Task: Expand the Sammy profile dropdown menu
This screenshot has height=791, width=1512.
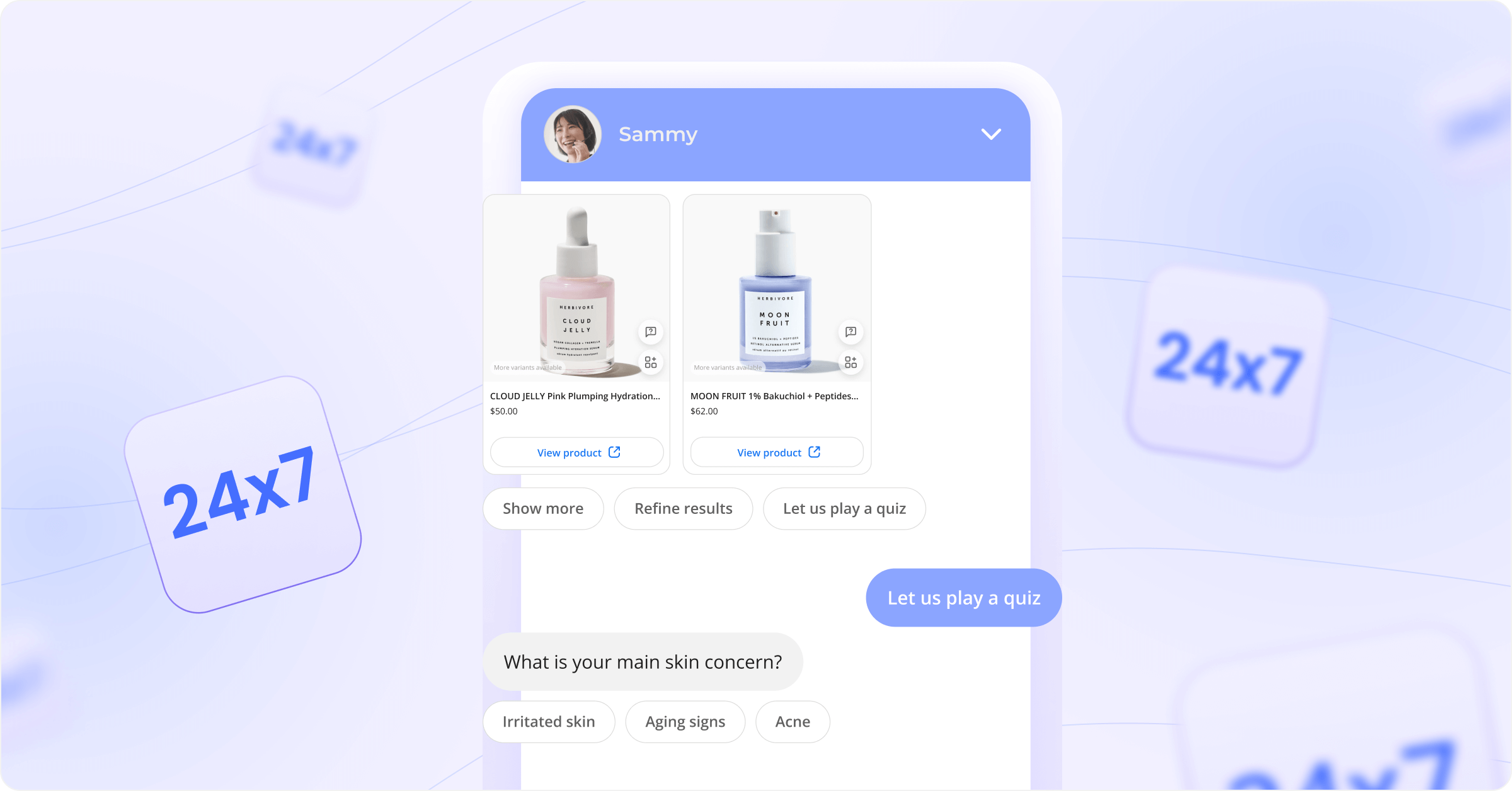Action: pyautogui.click(x=991, y=134)
